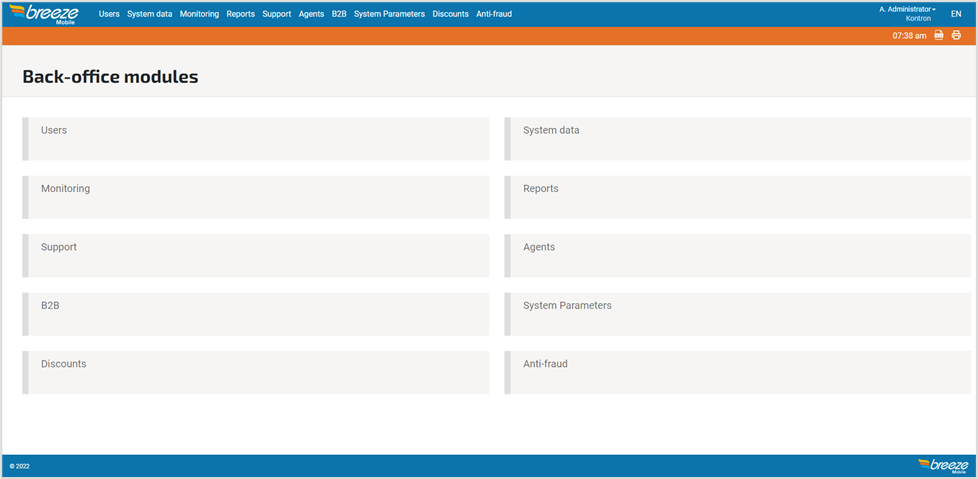Open the EN language selector
This screenshot has height=479, width=978.
tap(956, 14)
